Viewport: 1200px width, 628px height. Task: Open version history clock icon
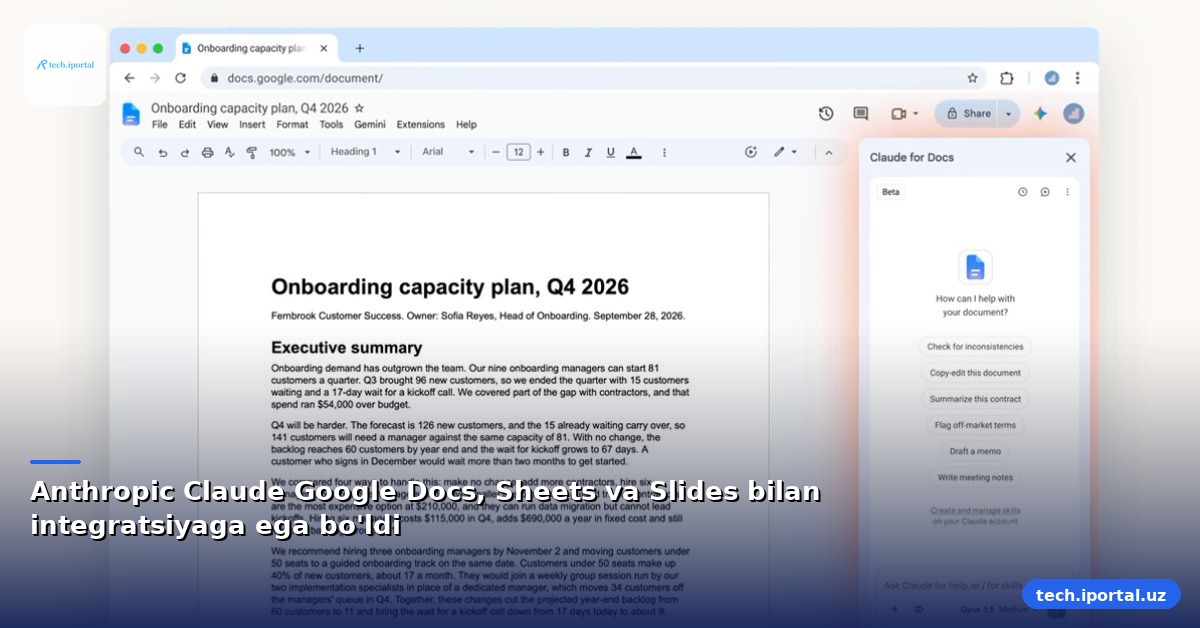tap(826, 114)
